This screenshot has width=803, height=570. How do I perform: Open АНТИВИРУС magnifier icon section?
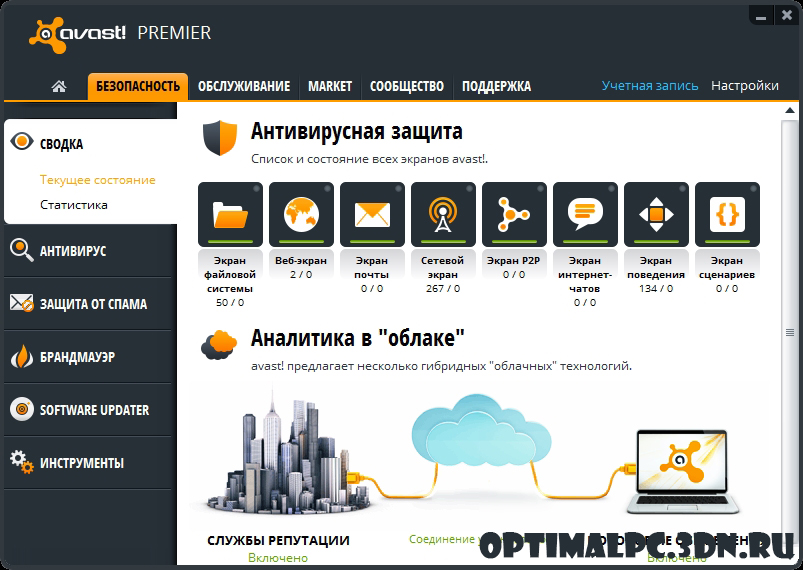(x=22, y=250)
